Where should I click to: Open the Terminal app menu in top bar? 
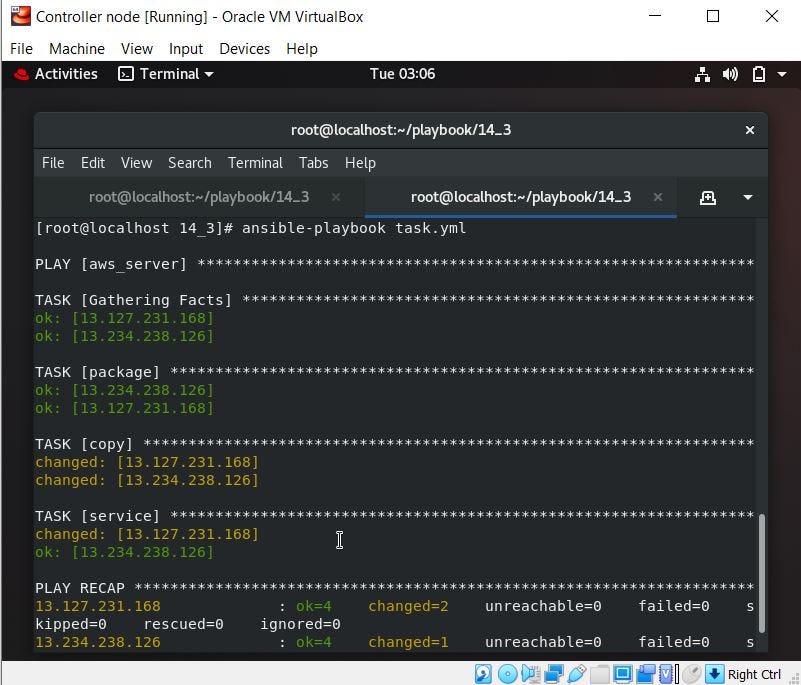(166, 74)
